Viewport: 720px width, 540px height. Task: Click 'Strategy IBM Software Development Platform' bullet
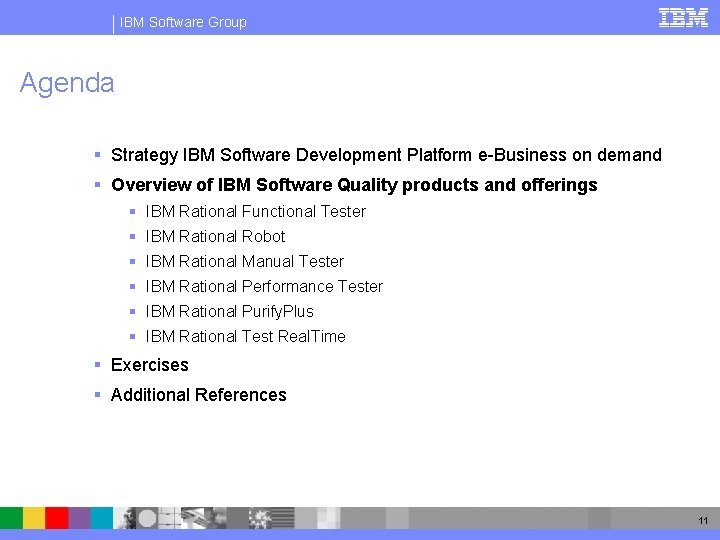tap(386, 155)
